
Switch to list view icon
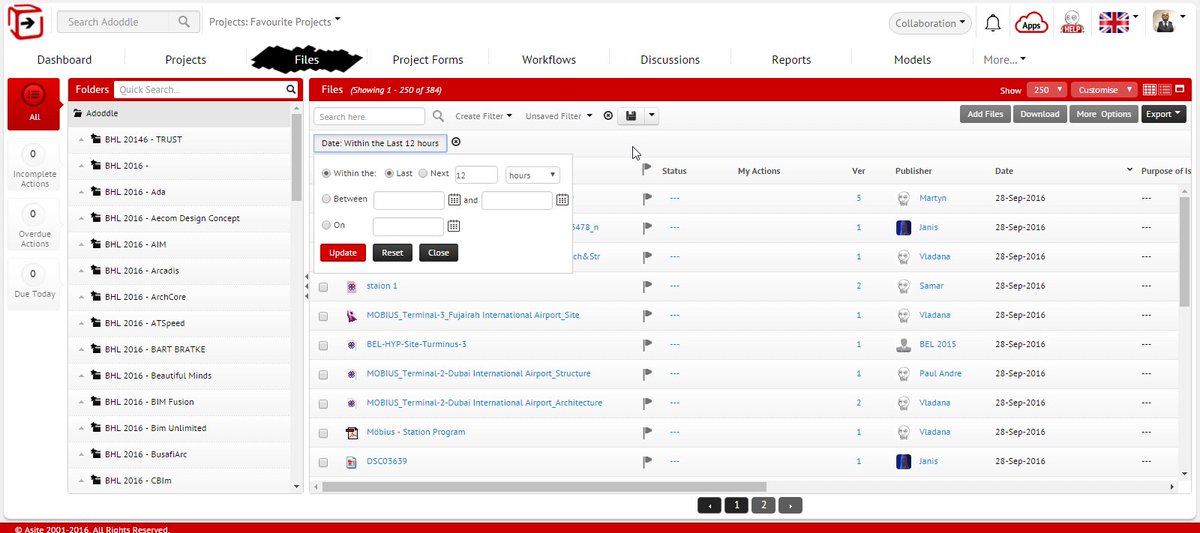1166,90
